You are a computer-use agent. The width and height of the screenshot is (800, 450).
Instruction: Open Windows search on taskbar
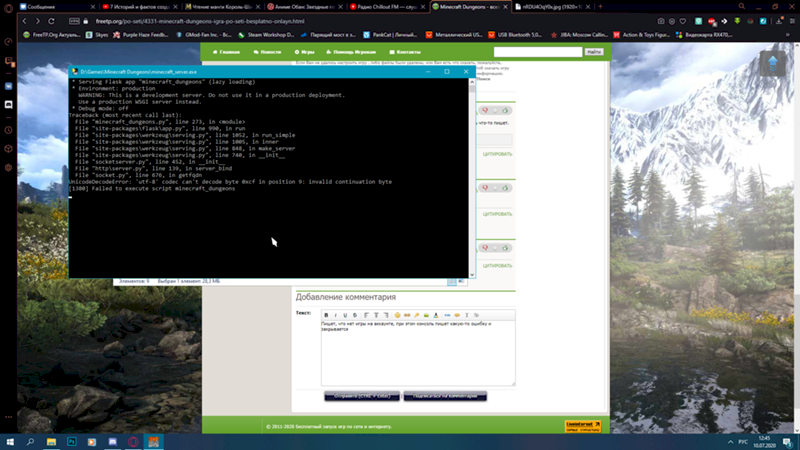(x=30, y=442)
